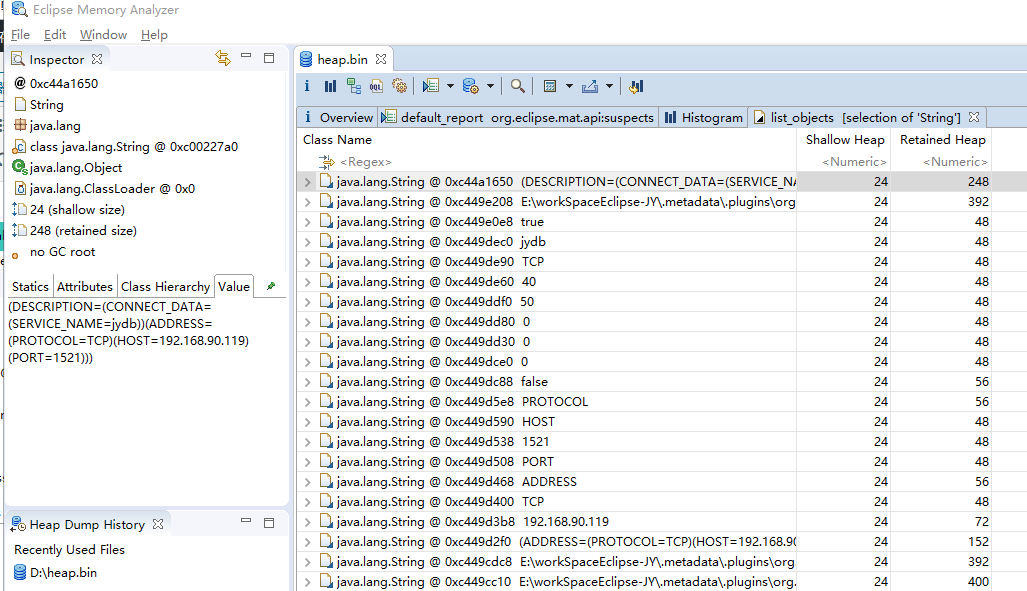This screenshot has height=591, width=1027.
Task: Click the java.lang.Object superclass icon
Action: [x=20, y=168]
